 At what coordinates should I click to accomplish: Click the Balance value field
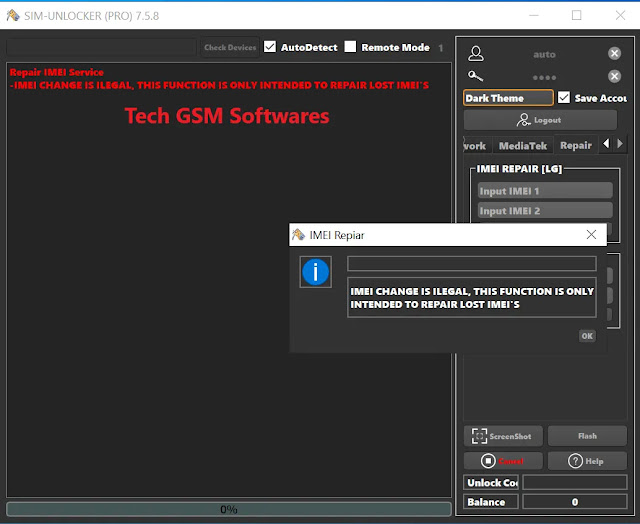click(575, 502)
